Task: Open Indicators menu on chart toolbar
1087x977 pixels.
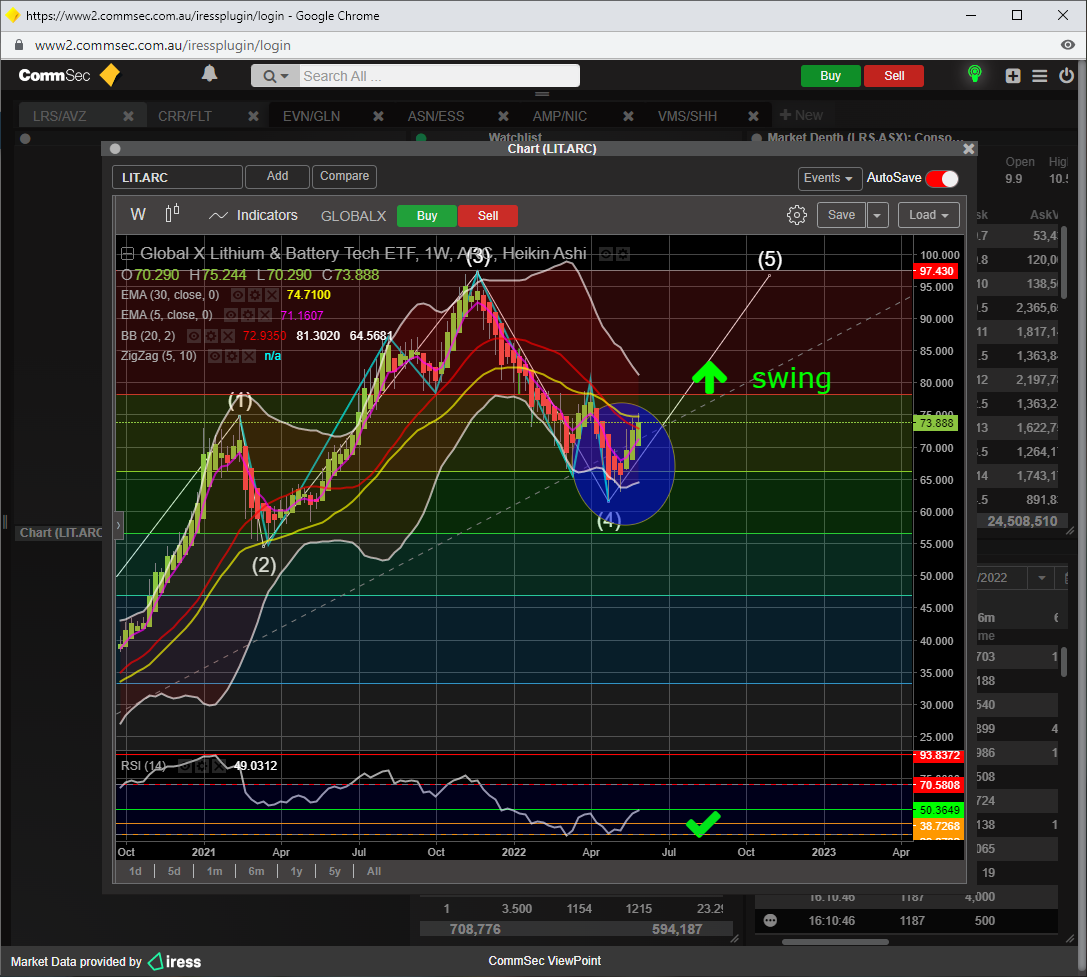Action: click(x=253, y=216)
